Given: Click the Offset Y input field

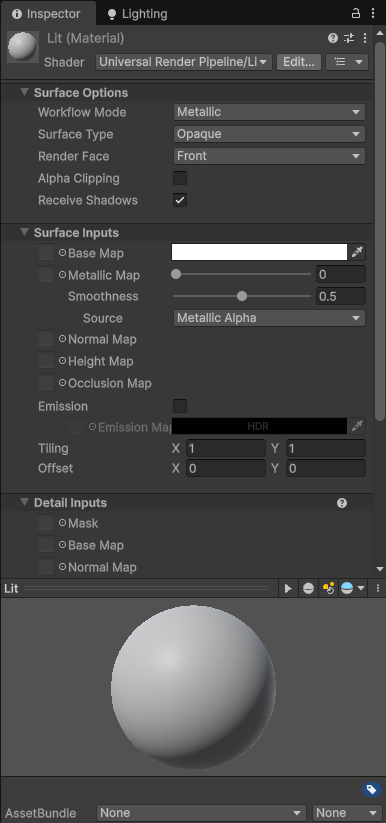Looking at the screenshot, I should [326, 468].
